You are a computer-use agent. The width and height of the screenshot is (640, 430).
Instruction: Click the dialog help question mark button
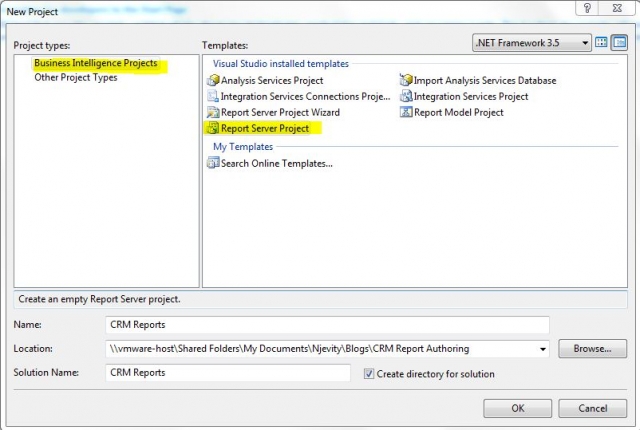click(x=587, y=8)
